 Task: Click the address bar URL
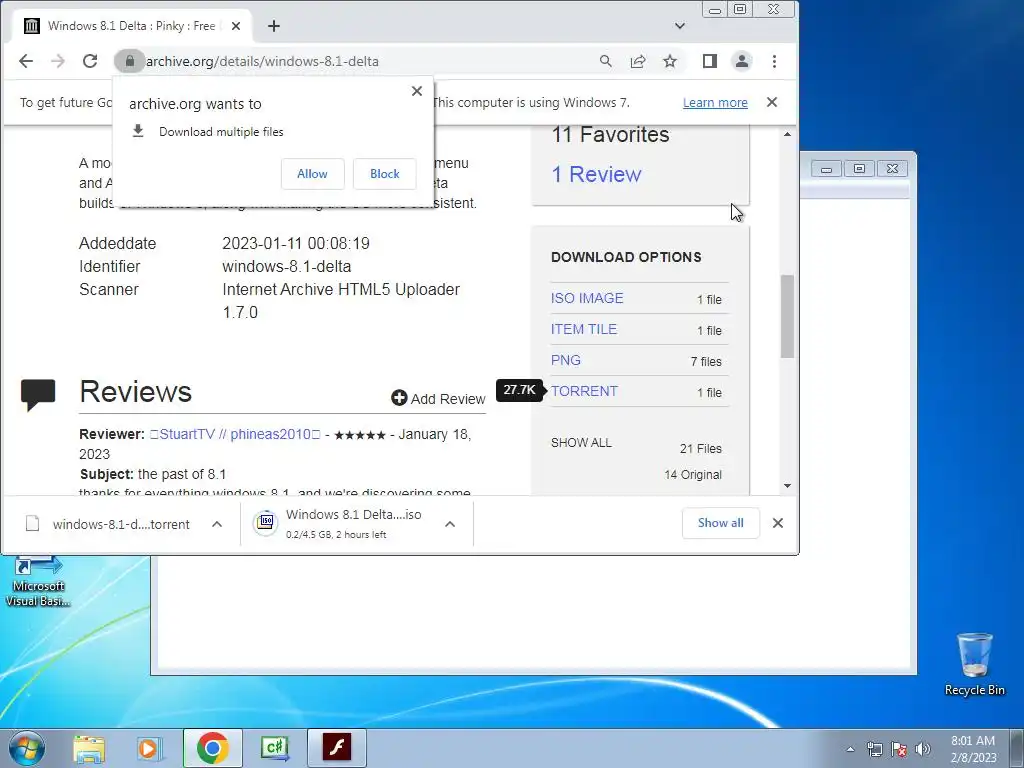[263, 61]
